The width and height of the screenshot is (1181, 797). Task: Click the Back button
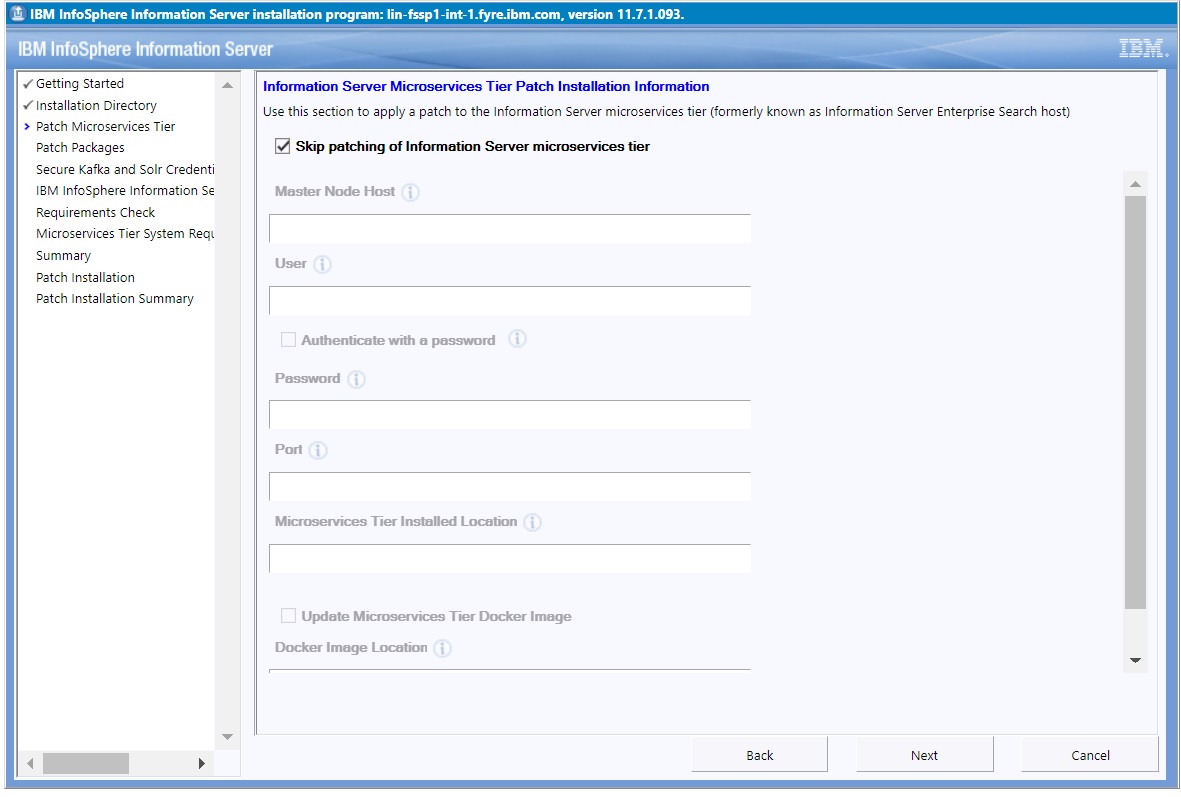pyautogui.click(x=759, y=755)
